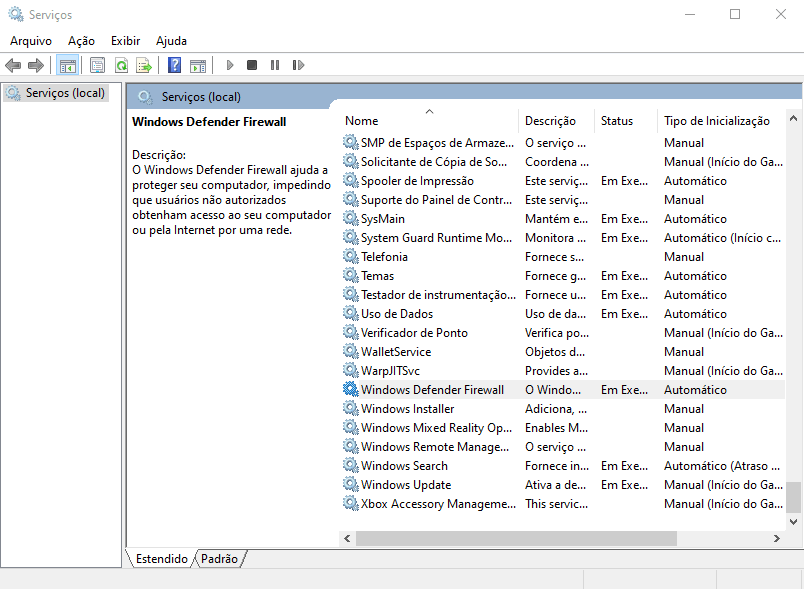
Task: Click the vertical scrollbar thumb
Action: [793, 497]
